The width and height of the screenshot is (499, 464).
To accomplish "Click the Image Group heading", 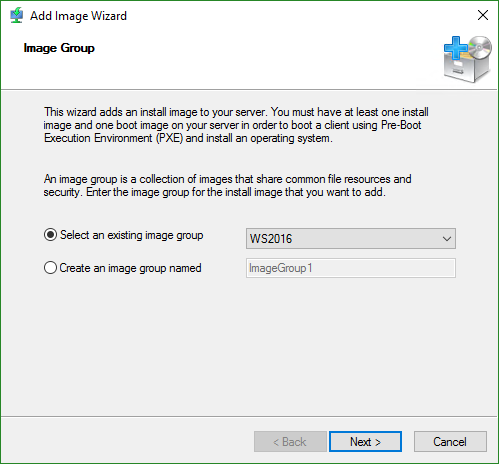I will click(59, 48).
